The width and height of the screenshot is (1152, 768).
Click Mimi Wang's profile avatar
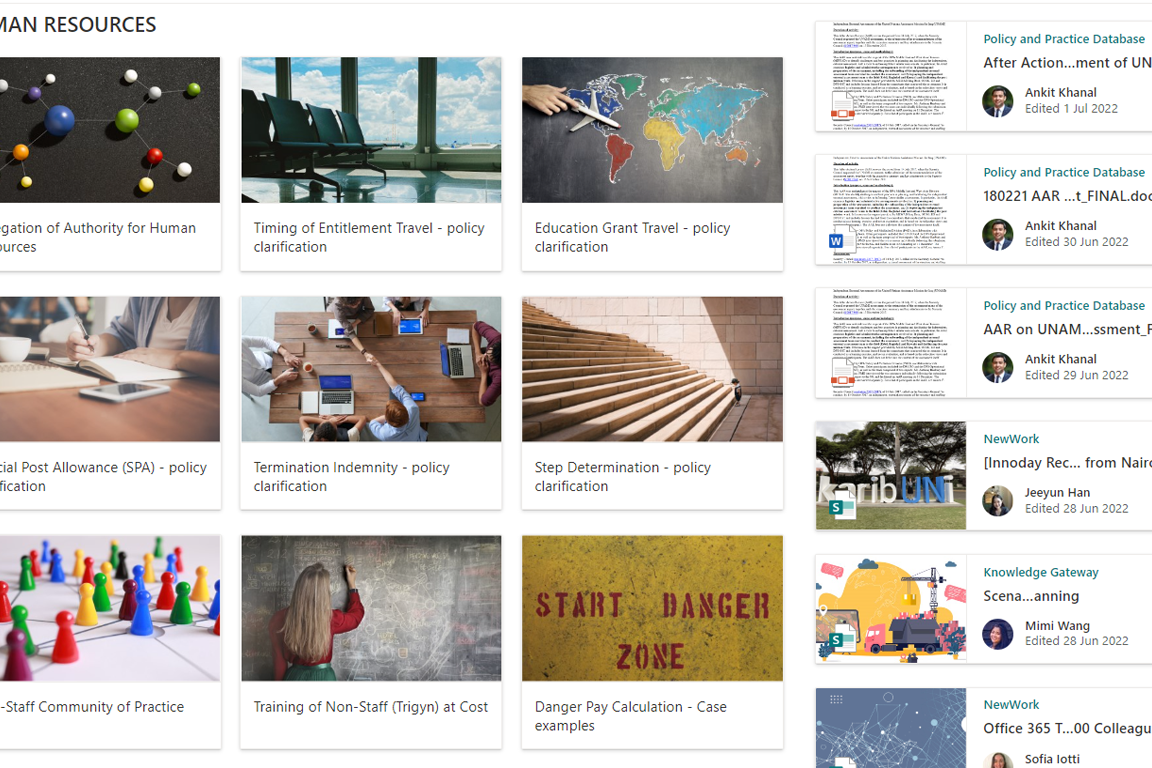pos(997,633)
